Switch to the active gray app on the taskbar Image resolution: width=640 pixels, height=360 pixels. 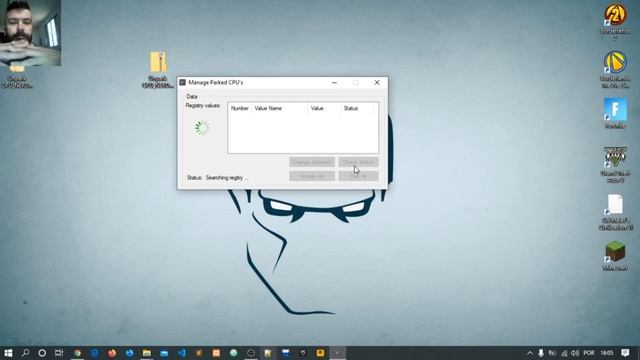pyautogui.click(x=338, y=353)
